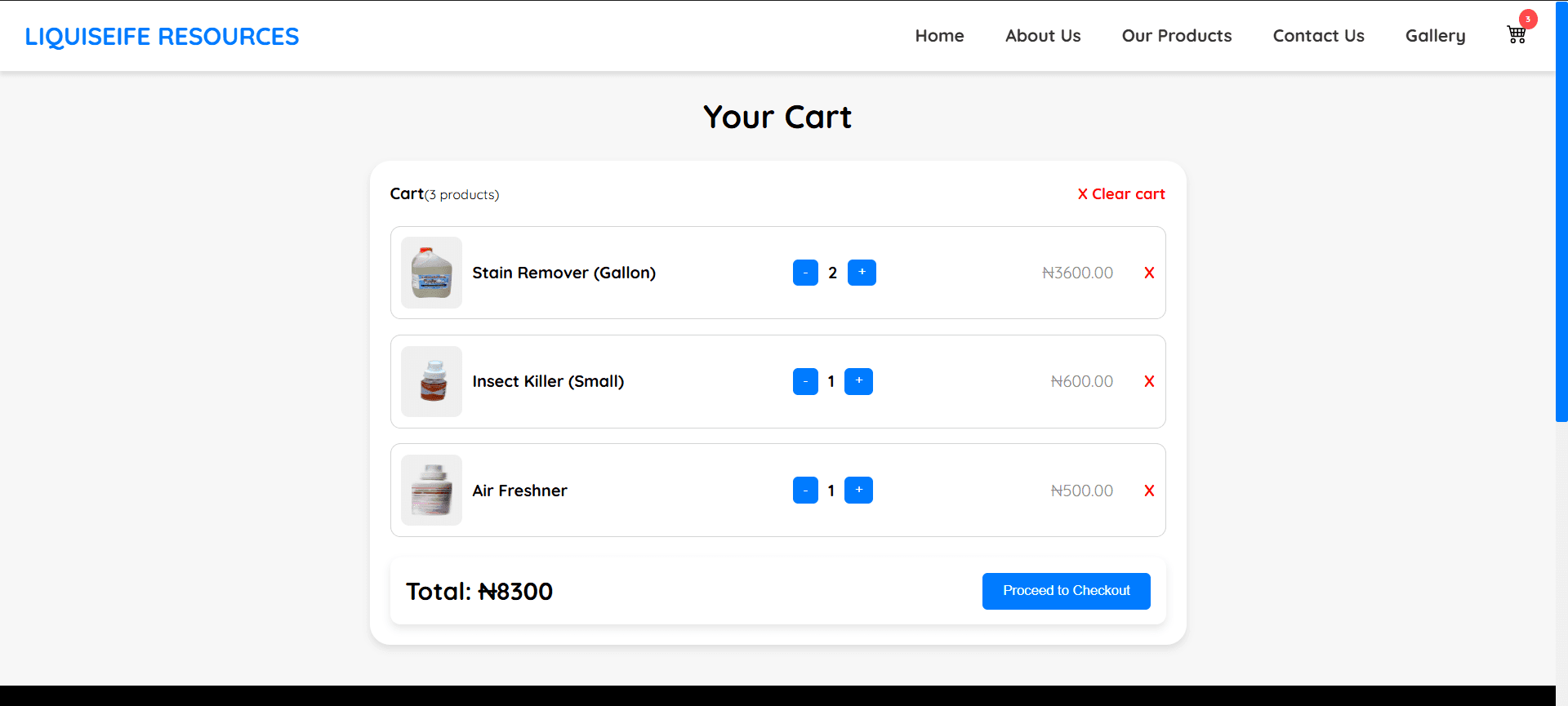
Task: Click the Stain Remover gallon thumbnail
Action: point(431,273)
